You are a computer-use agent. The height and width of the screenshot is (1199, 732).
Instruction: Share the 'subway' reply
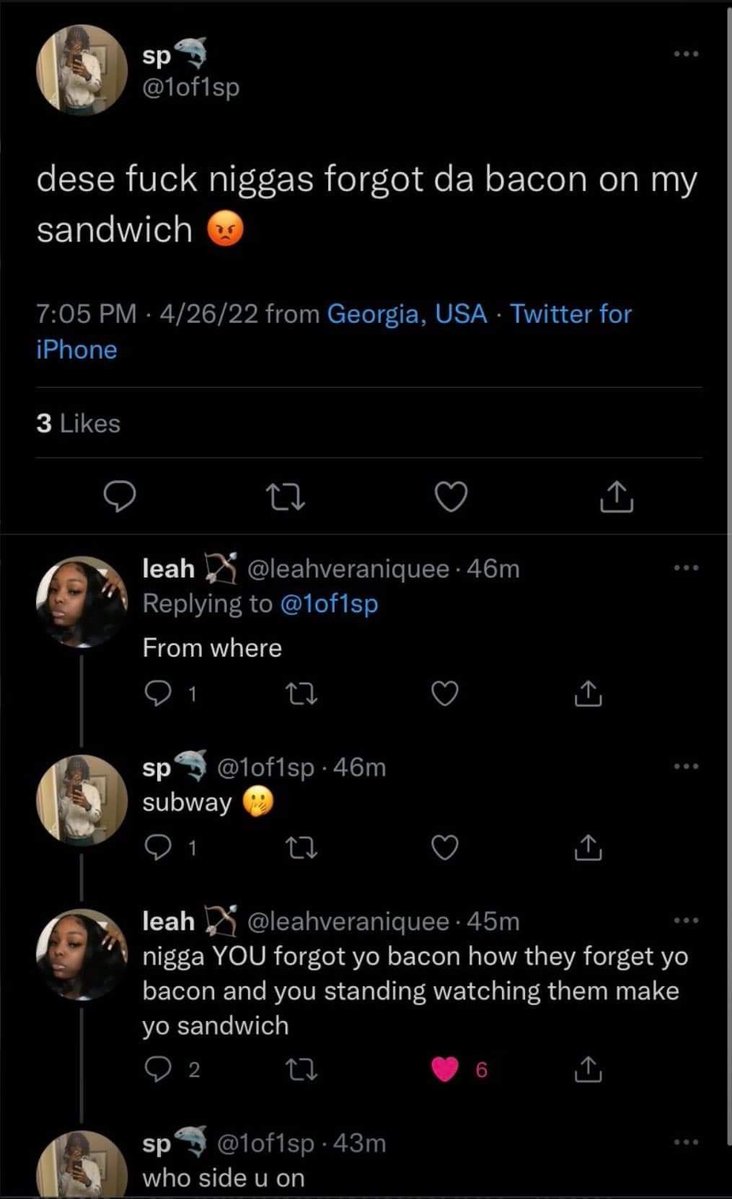tap(587, 847)
